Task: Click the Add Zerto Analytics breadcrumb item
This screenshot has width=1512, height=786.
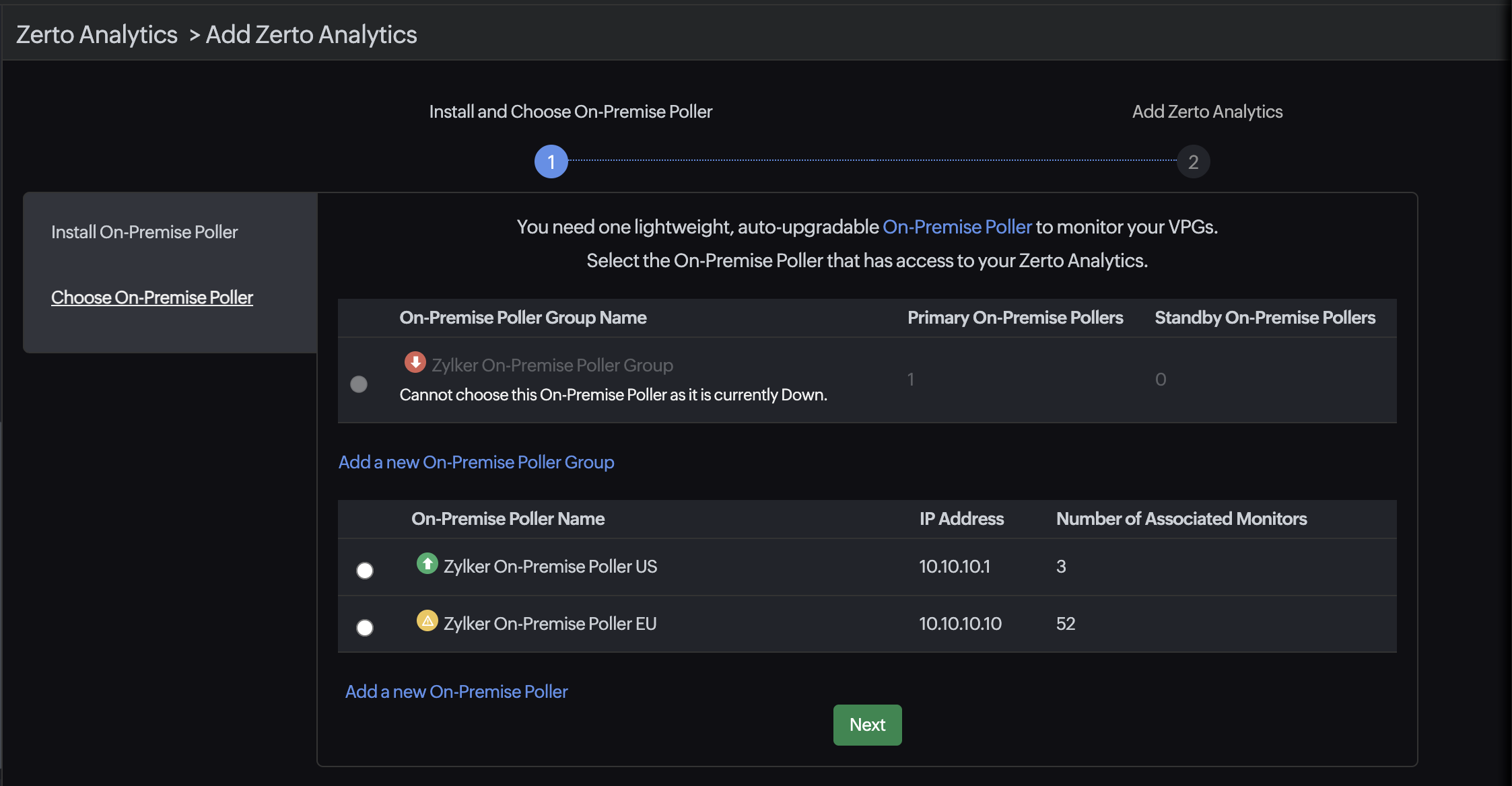Action: [x=312, y=34]
